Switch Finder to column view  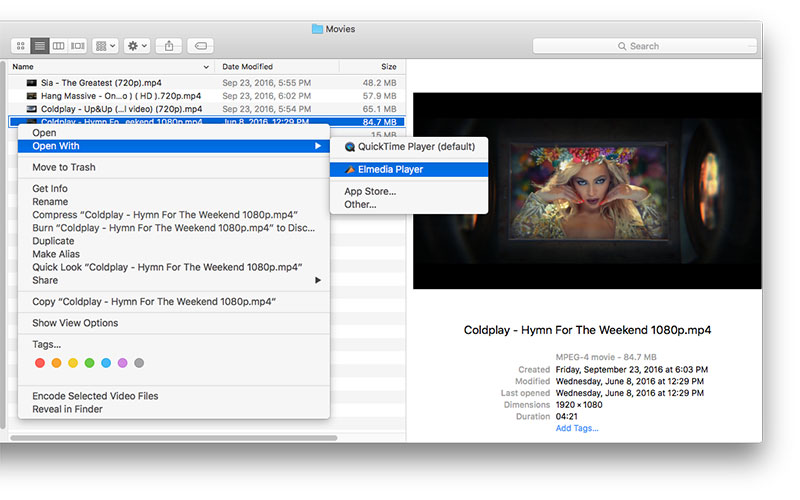click(x=59, y=46)
